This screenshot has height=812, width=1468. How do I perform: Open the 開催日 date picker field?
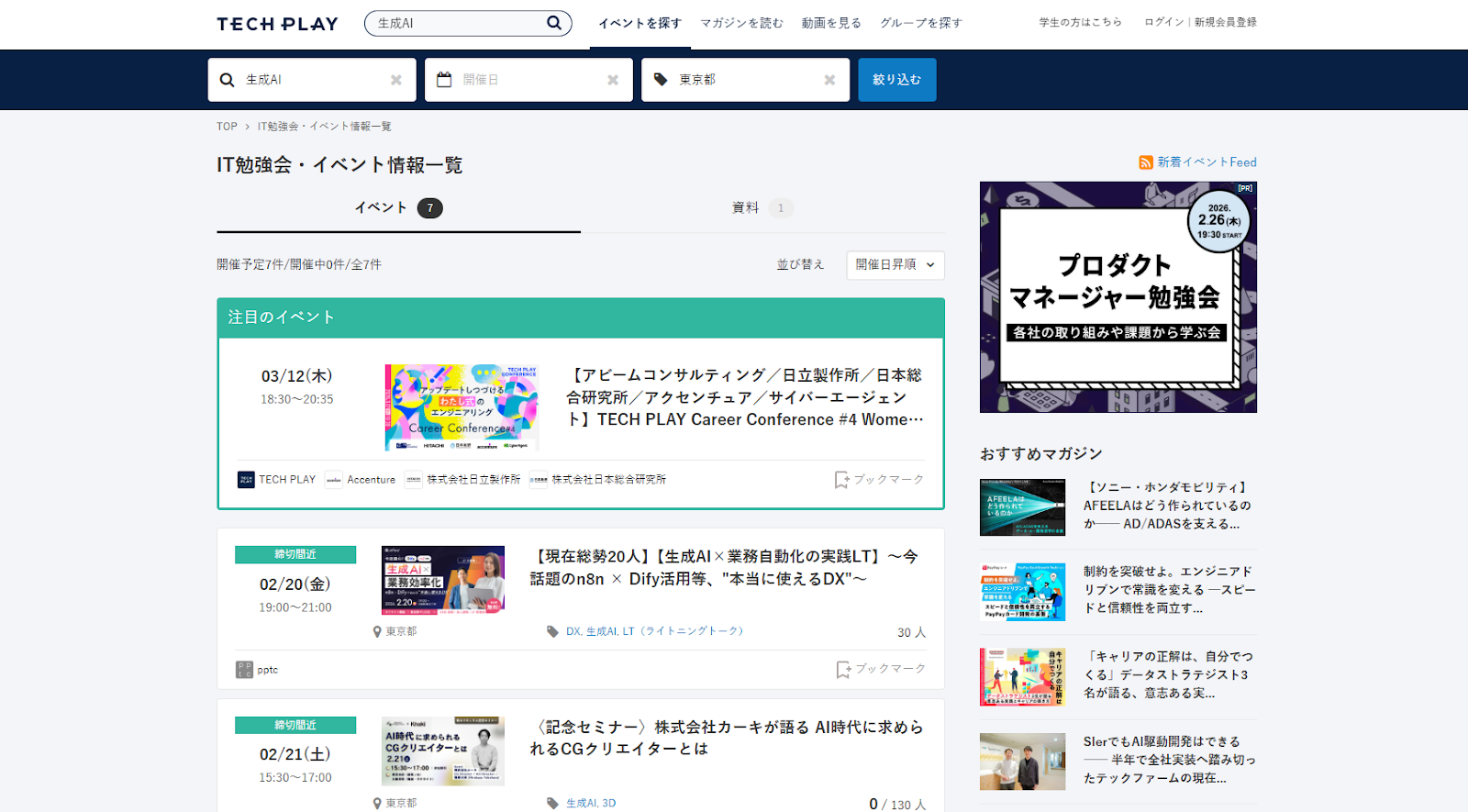pyautogui.click(x=528, y=80)
